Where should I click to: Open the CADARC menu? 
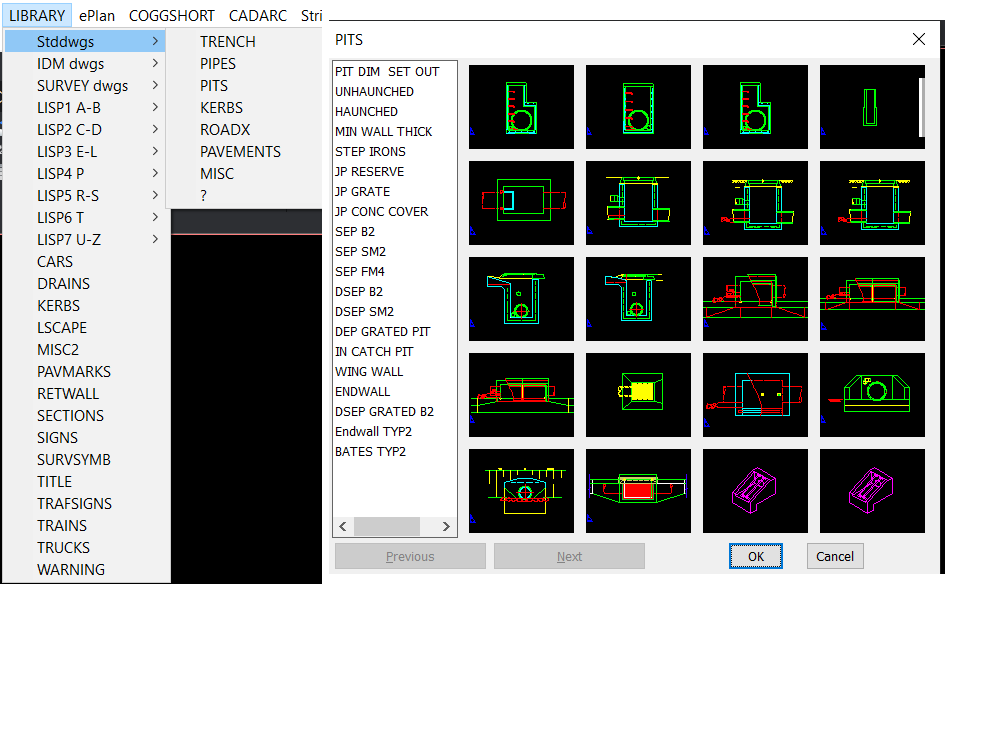point(257,16)
